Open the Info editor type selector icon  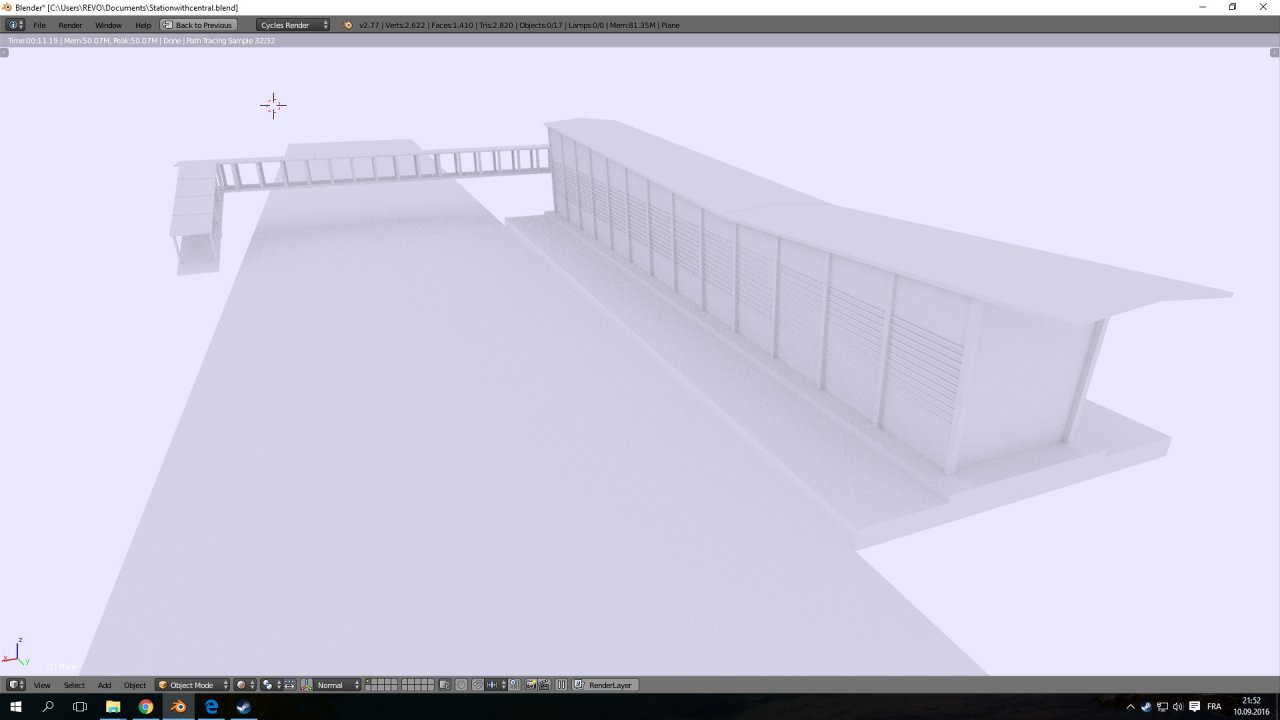point(14,25)
